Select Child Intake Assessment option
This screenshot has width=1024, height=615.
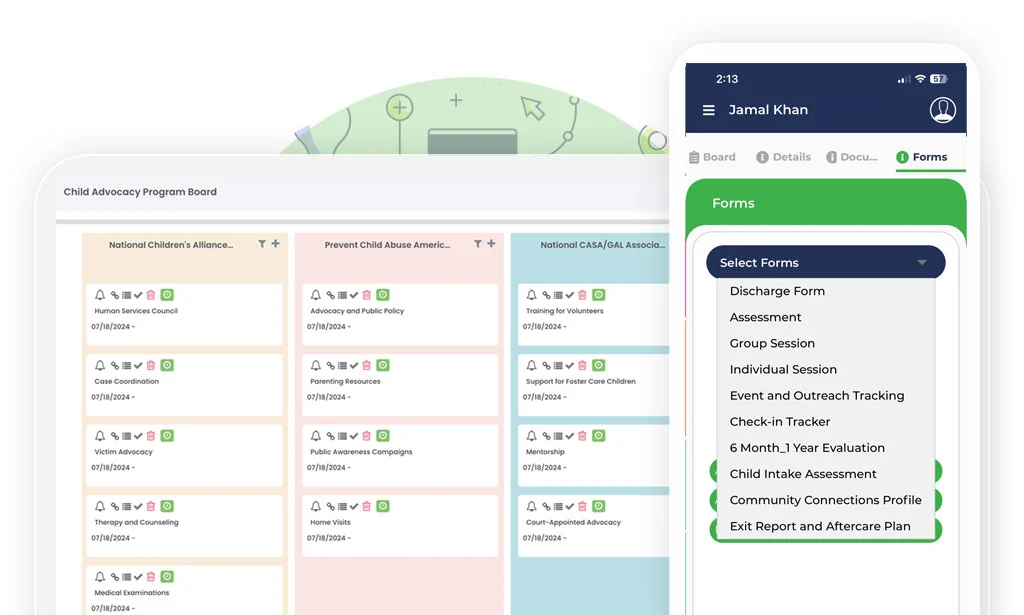pyautogui.click(x=803, y=474)
